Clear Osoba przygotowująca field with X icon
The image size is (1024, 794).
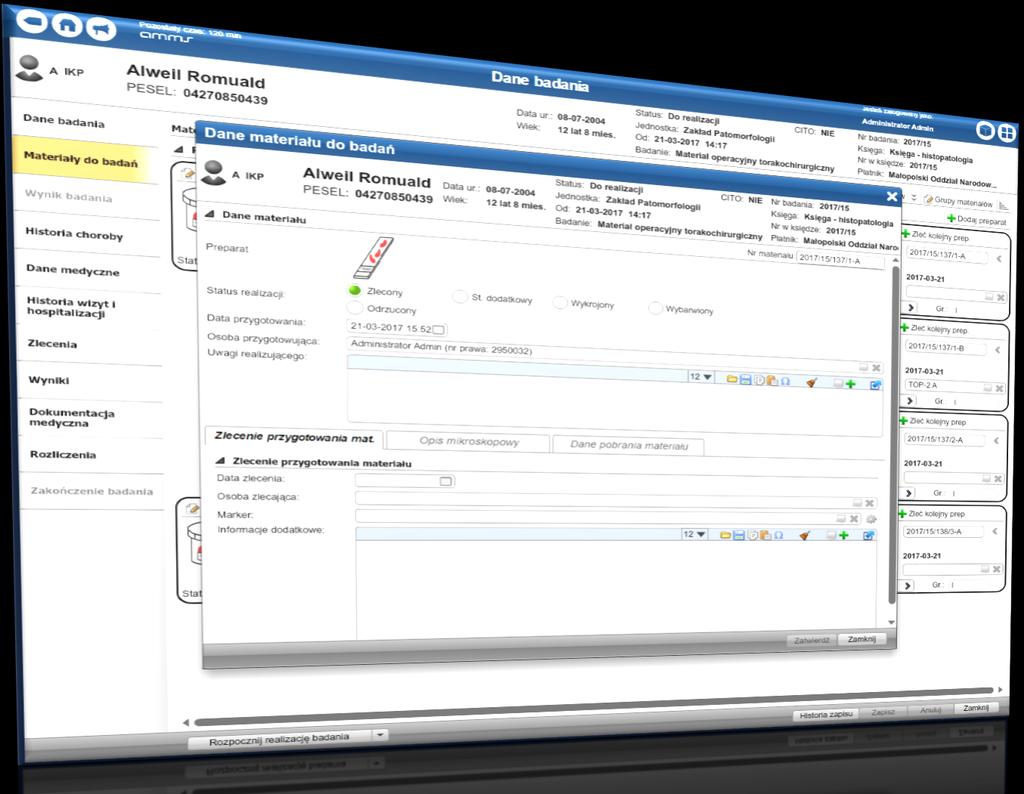pyautogui.click(x=876, y=368)
